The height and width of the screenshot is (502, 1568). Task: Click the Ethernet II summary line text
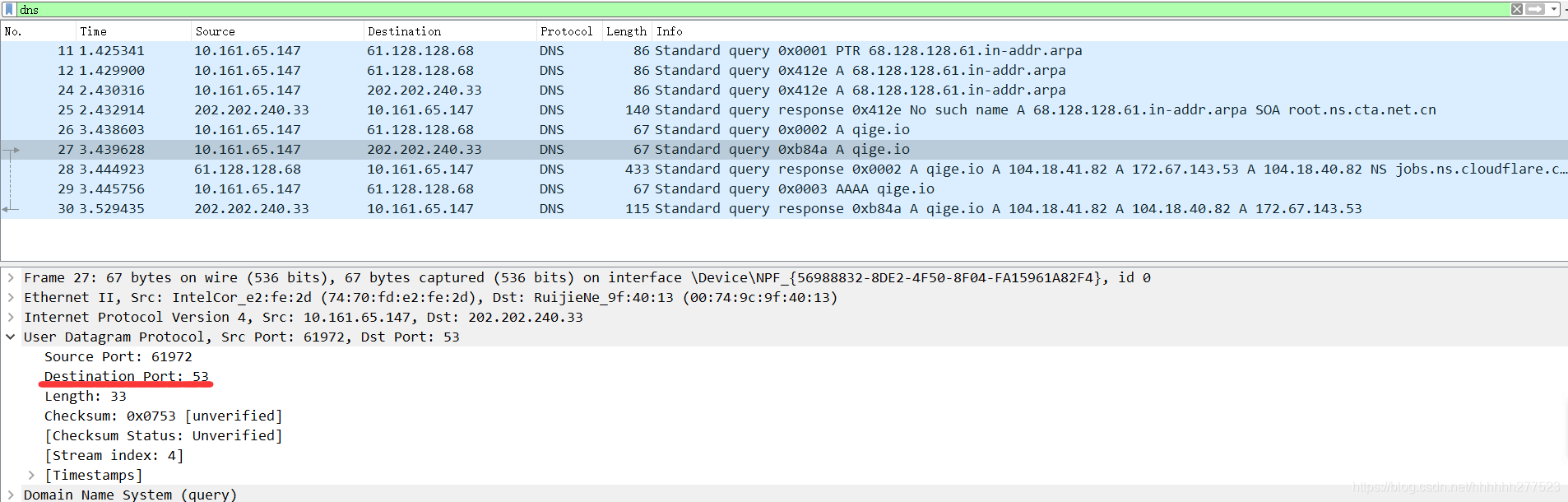pyautogui.click(x=431, y=298)
